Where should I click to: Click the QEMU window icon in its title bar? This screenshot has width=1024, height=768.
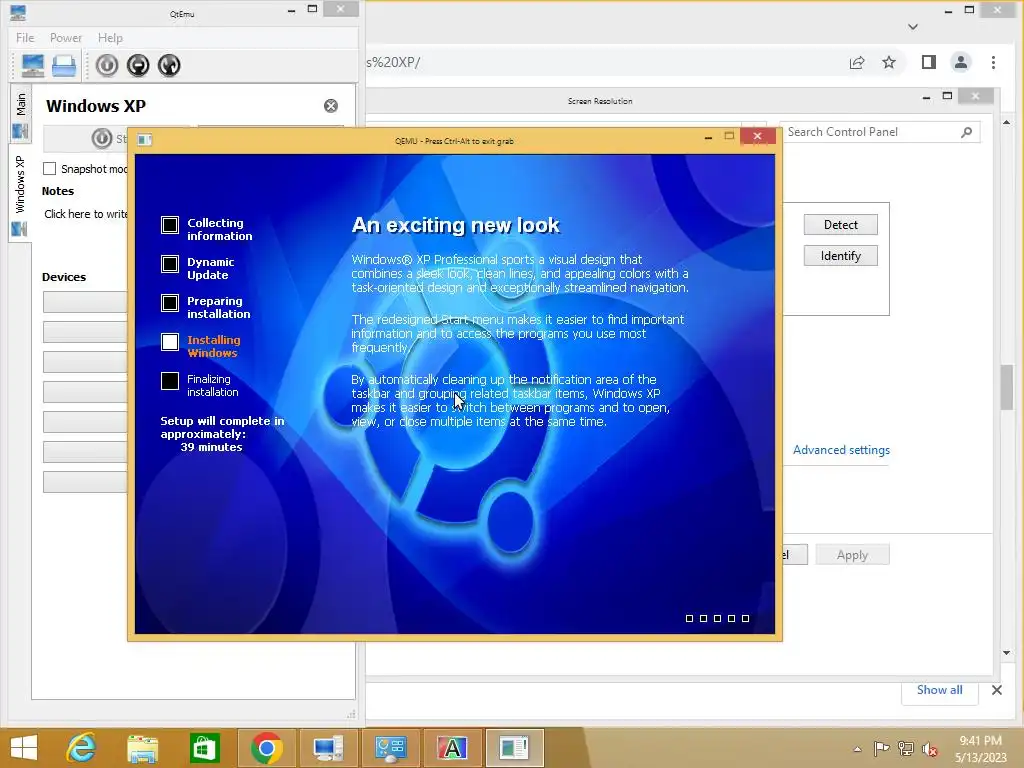(x=145, y=140)
